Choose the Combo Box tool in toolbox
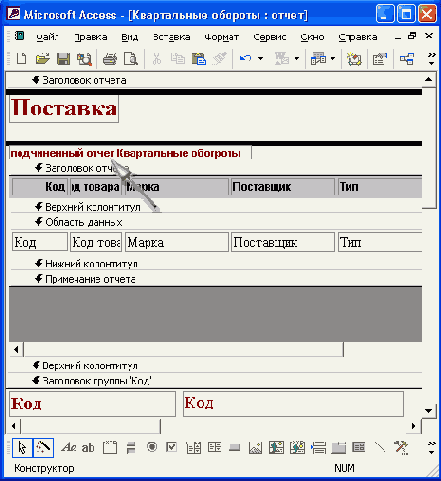The width and height of the screenshot is (441, 481). tap(193, 447)
